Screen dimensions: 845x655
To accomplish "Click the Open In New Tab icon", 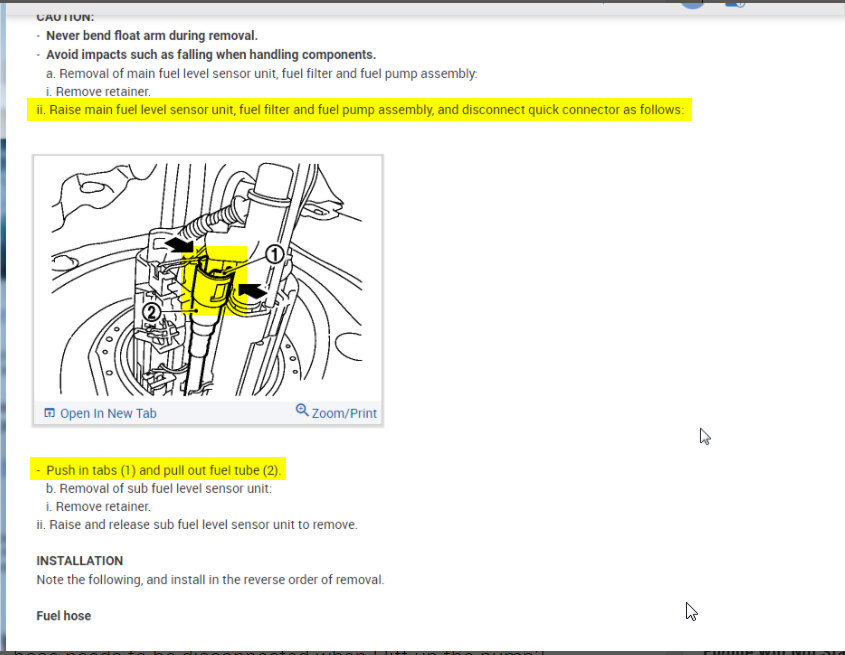I will pyautogui.click(x=49, y=413).
